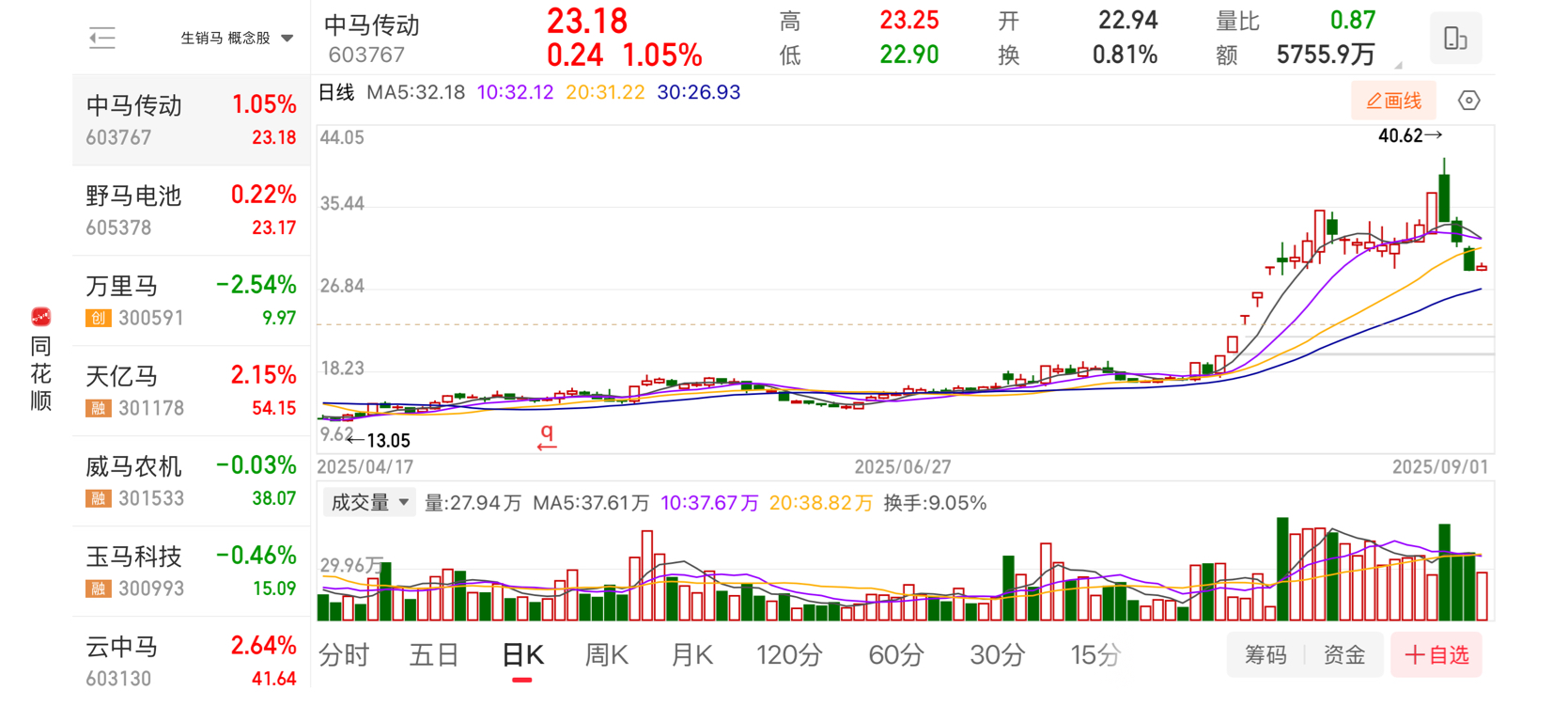This screenshot has width=1568, height=722.
Task: Open the 成交量 indicator dropdown
Action: [369, 503]
